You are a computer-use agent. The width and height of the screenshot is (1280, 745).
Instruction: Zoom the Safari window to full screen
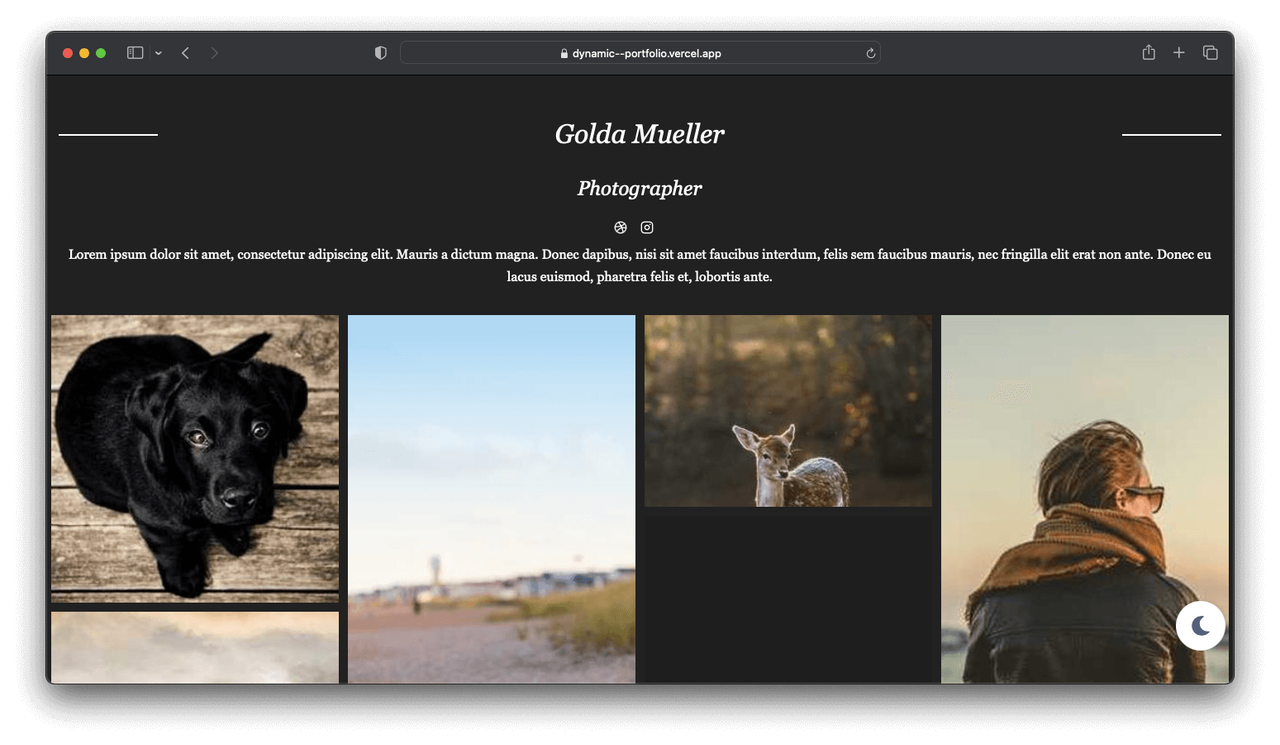[100, 53]
